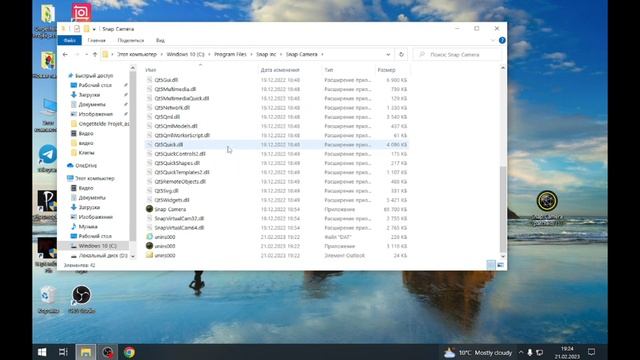Click the network tray icon

[x=540, y=353]
